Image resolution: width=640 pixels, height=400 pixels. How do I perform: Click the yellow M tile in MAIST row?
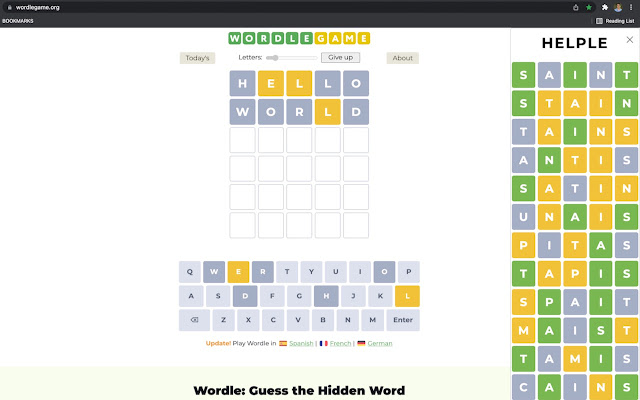pos(523,330)
